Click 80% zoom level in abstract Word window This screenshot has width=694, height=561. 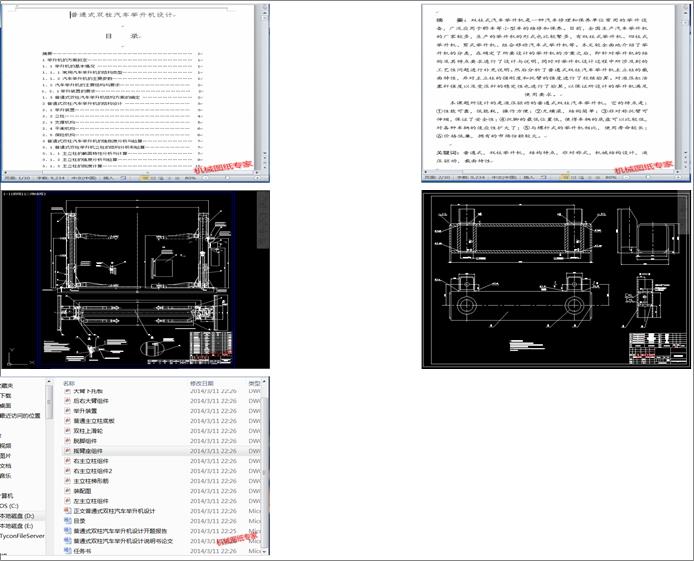(x=611, y=177)
